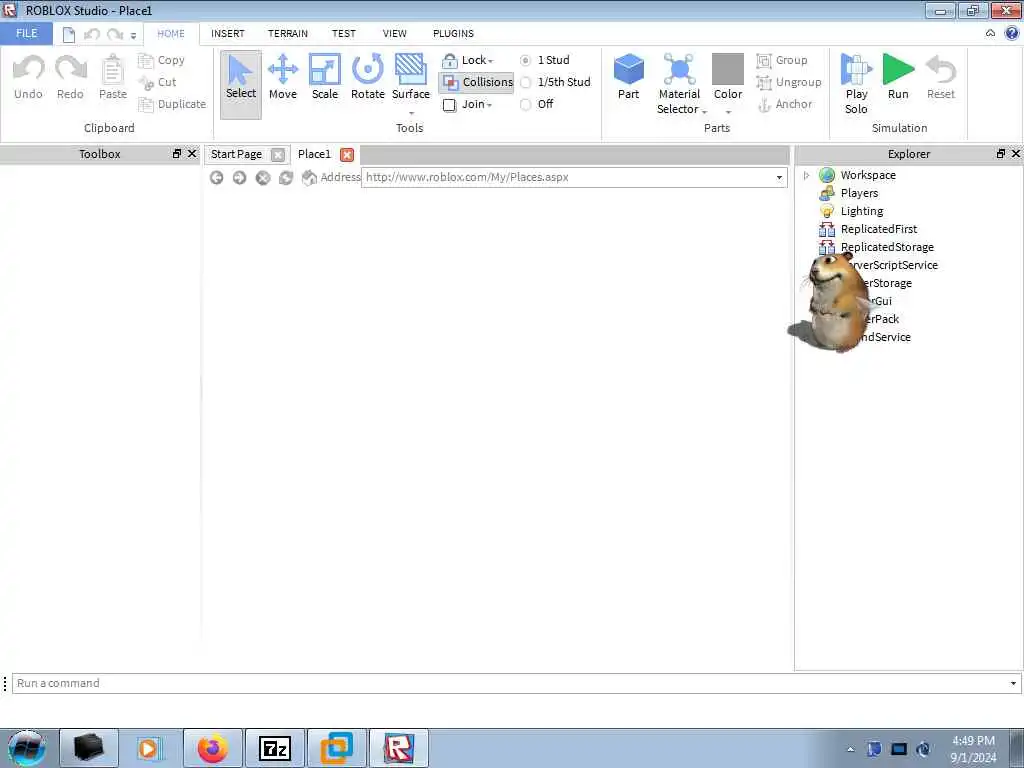Switch to the TEST tab

click(344, 33)
